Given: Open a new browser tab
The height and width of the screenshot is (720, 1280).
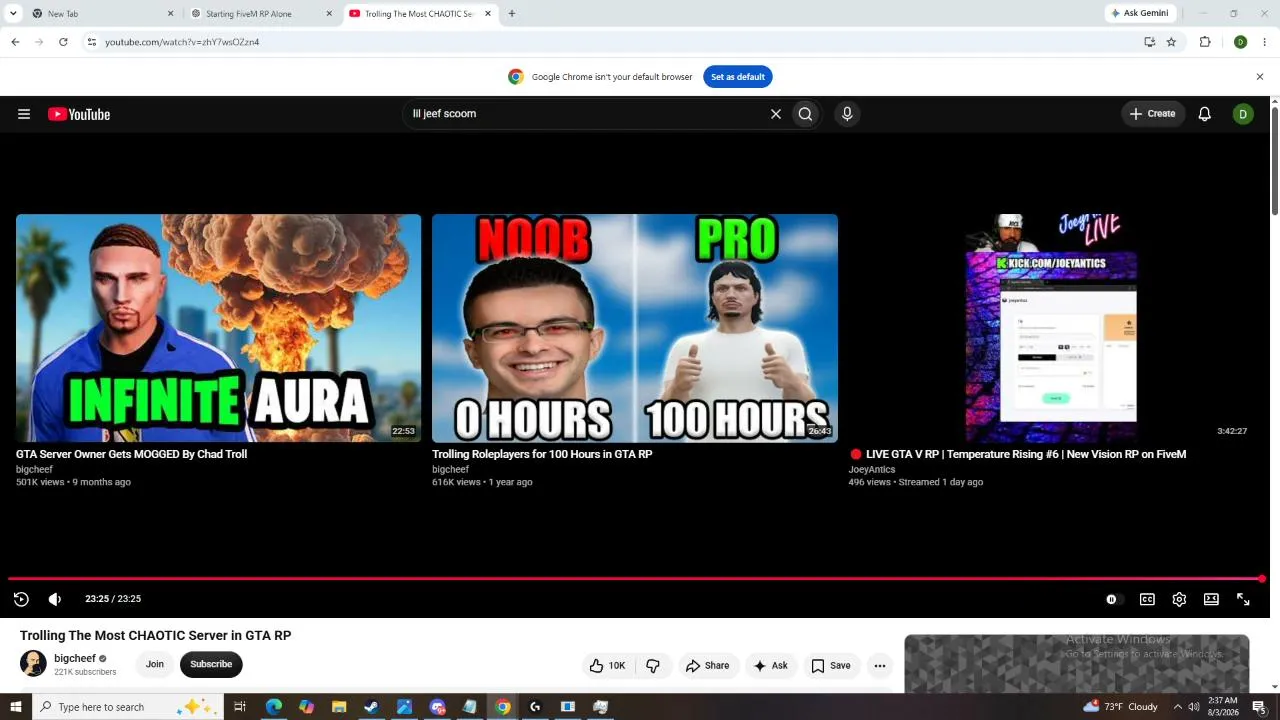Looking at the screenshot, I should (x=512, y=14).
